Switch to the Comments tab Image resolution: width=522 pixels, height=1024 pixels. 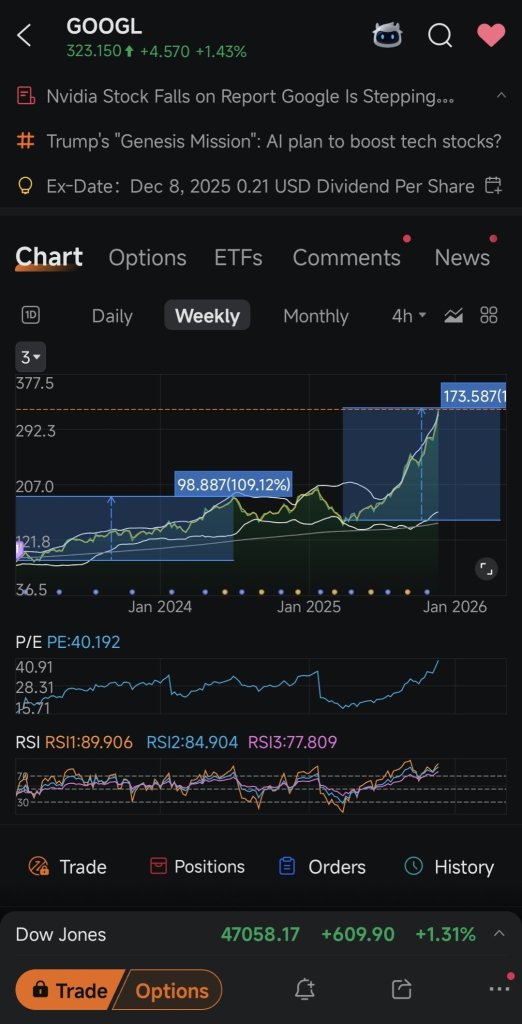point(346,257)
